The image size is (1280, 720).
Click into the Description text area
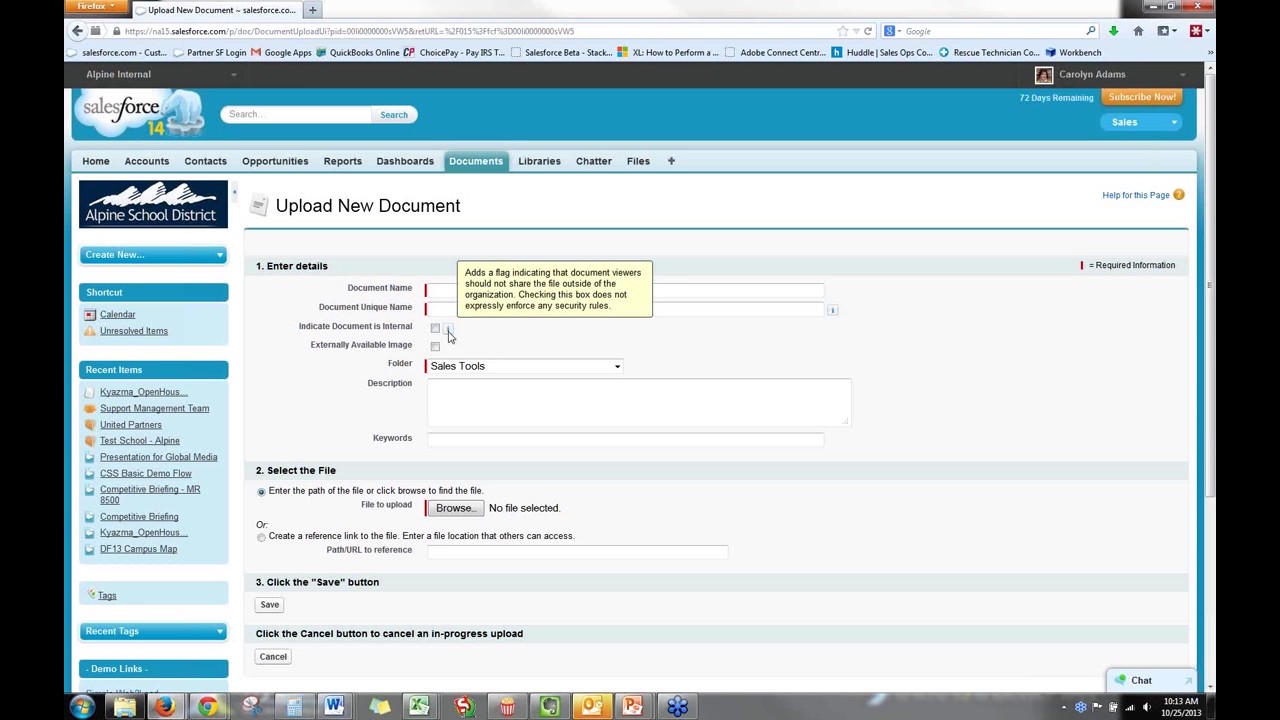tap(638, 402)
